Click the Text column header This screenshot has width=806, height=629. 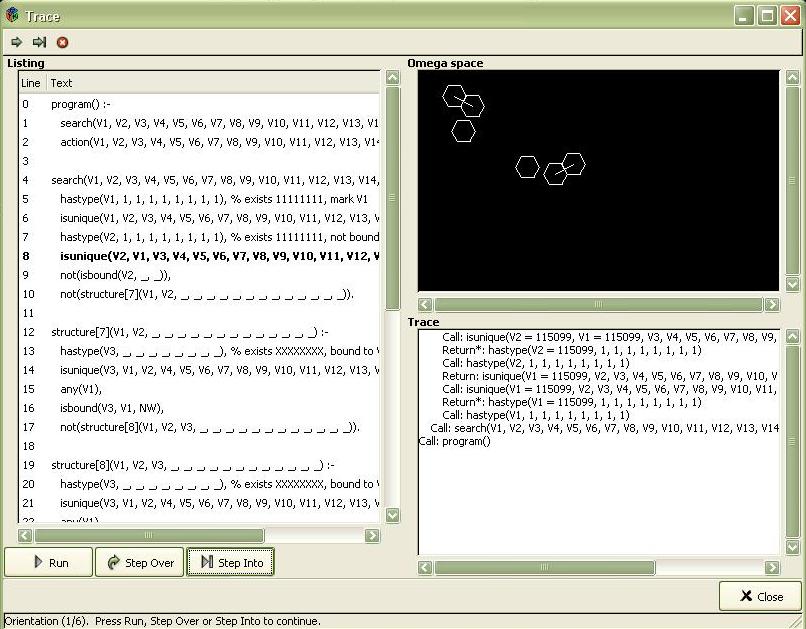[213, 83]
